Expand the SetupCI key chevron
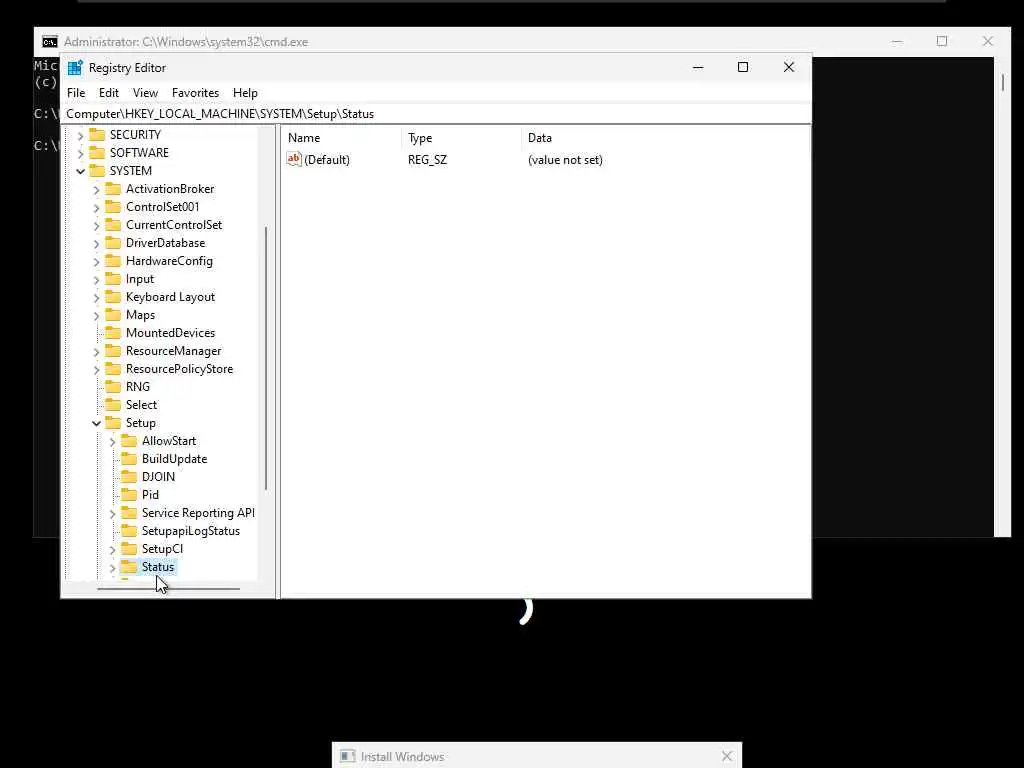This screenshot has height=768, width=1024. [112, 550]
